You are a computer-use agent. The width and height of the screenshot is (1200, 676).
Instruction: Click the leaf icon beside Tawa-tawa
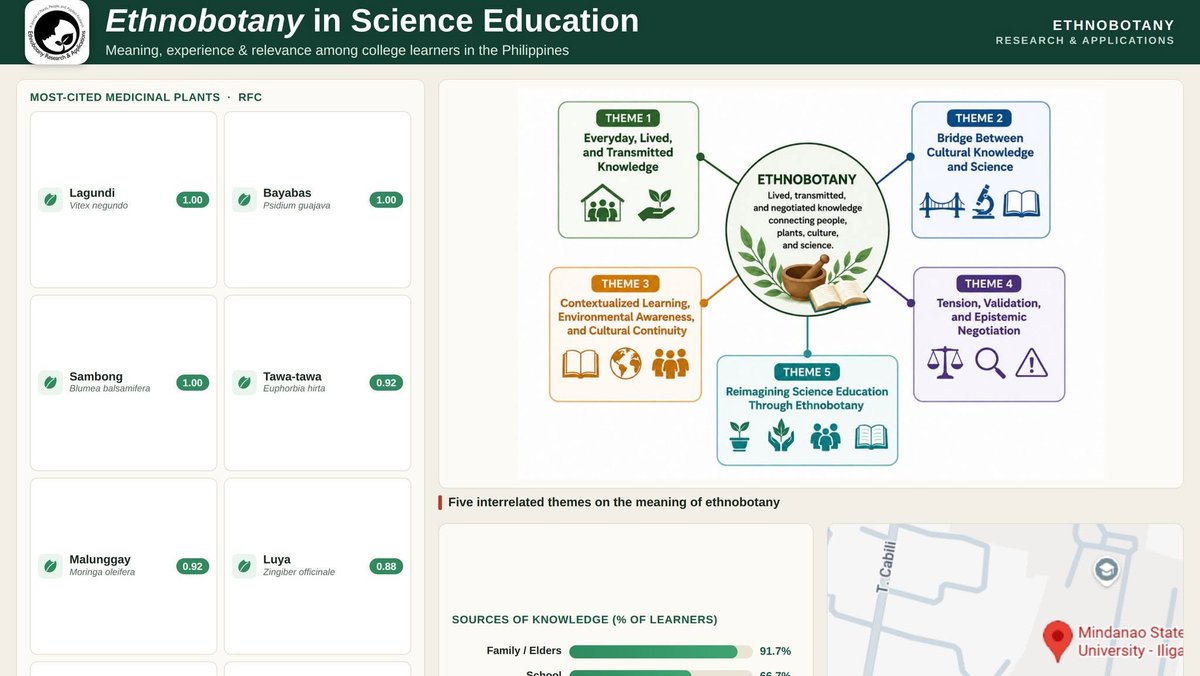(244, 383)
